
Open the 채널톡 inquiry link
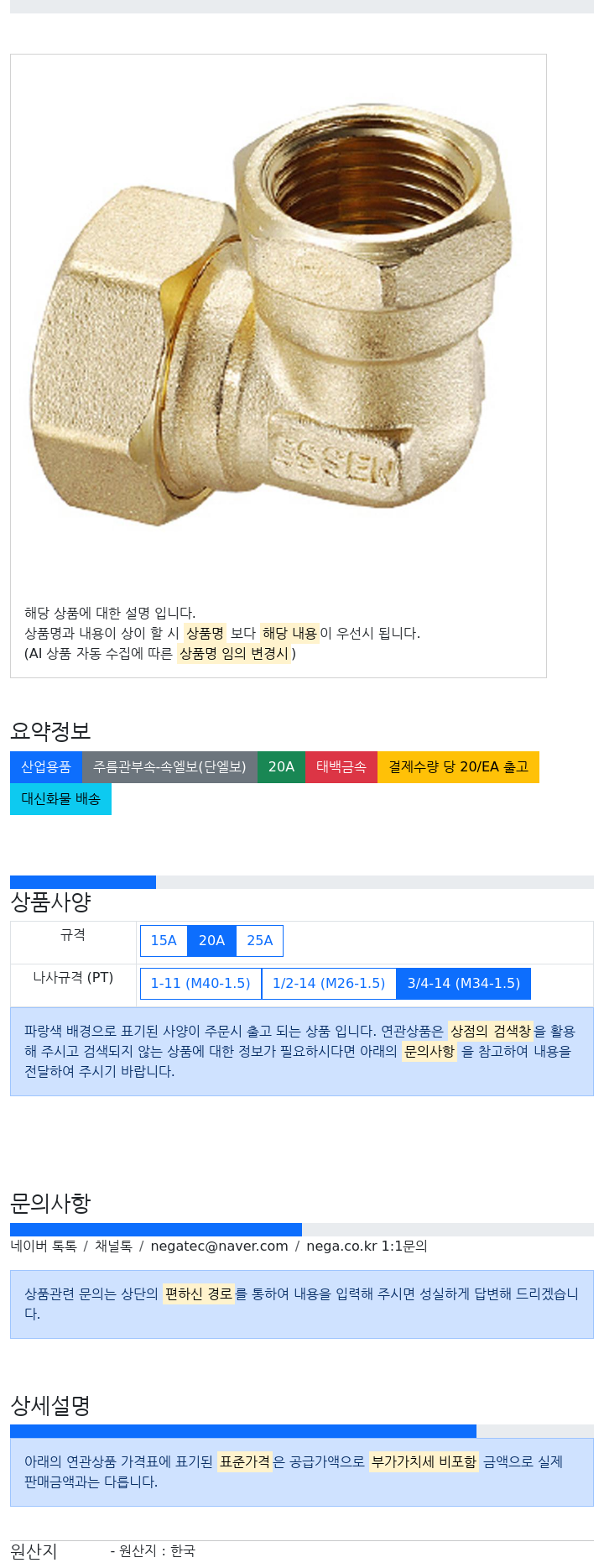pyautogui.click(x=113, y=1247)
